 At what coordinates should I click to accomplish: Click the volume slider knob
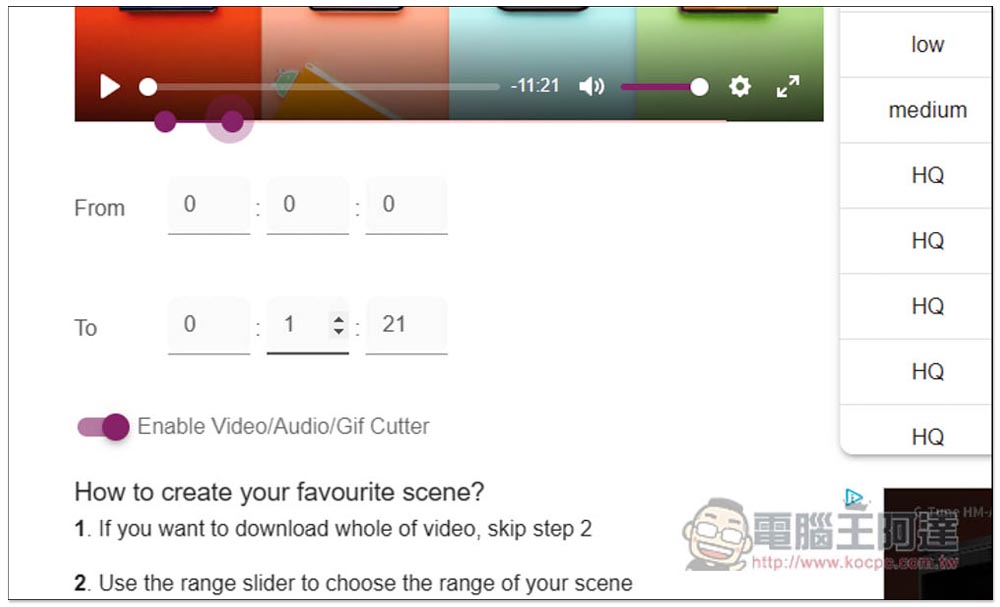pos(699,87)
